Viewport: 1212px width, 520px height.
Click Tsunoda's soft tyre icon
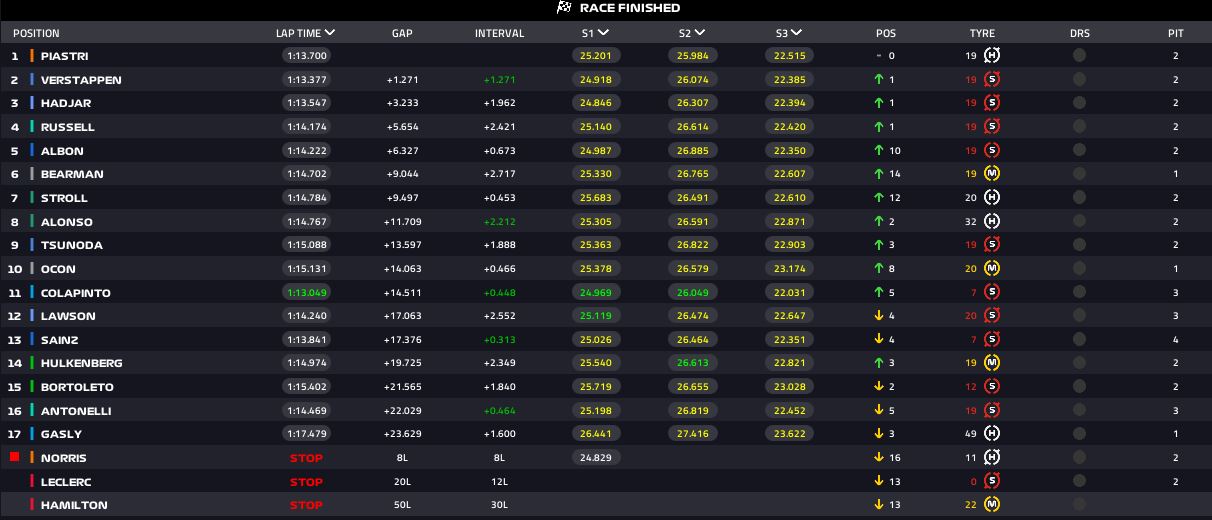[x=991, y=245]
